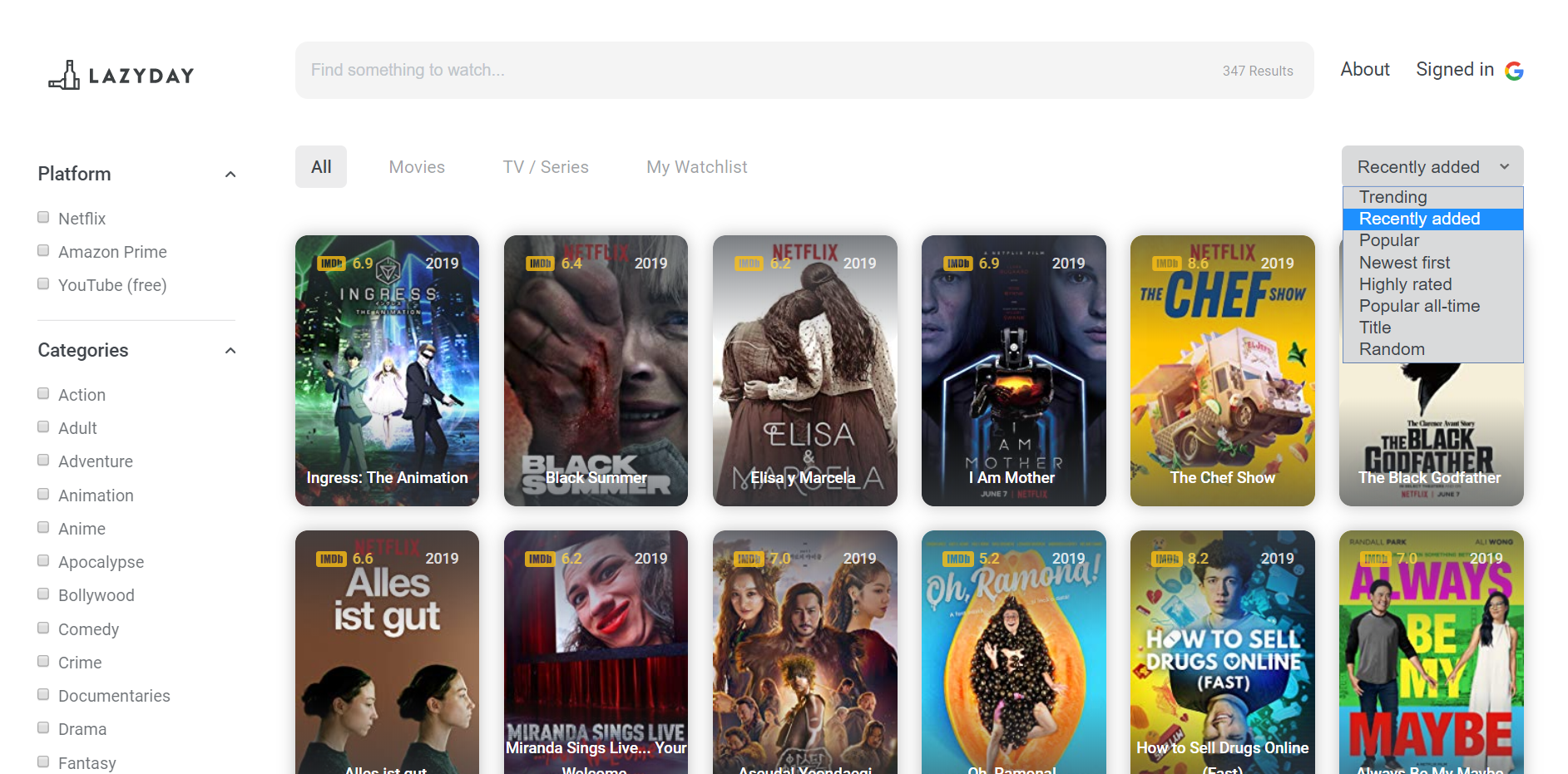The width and height of the screenshot is (1568, 774).
Task: Click IMDb badge on Alles ist gut
Action: (331, 559)
